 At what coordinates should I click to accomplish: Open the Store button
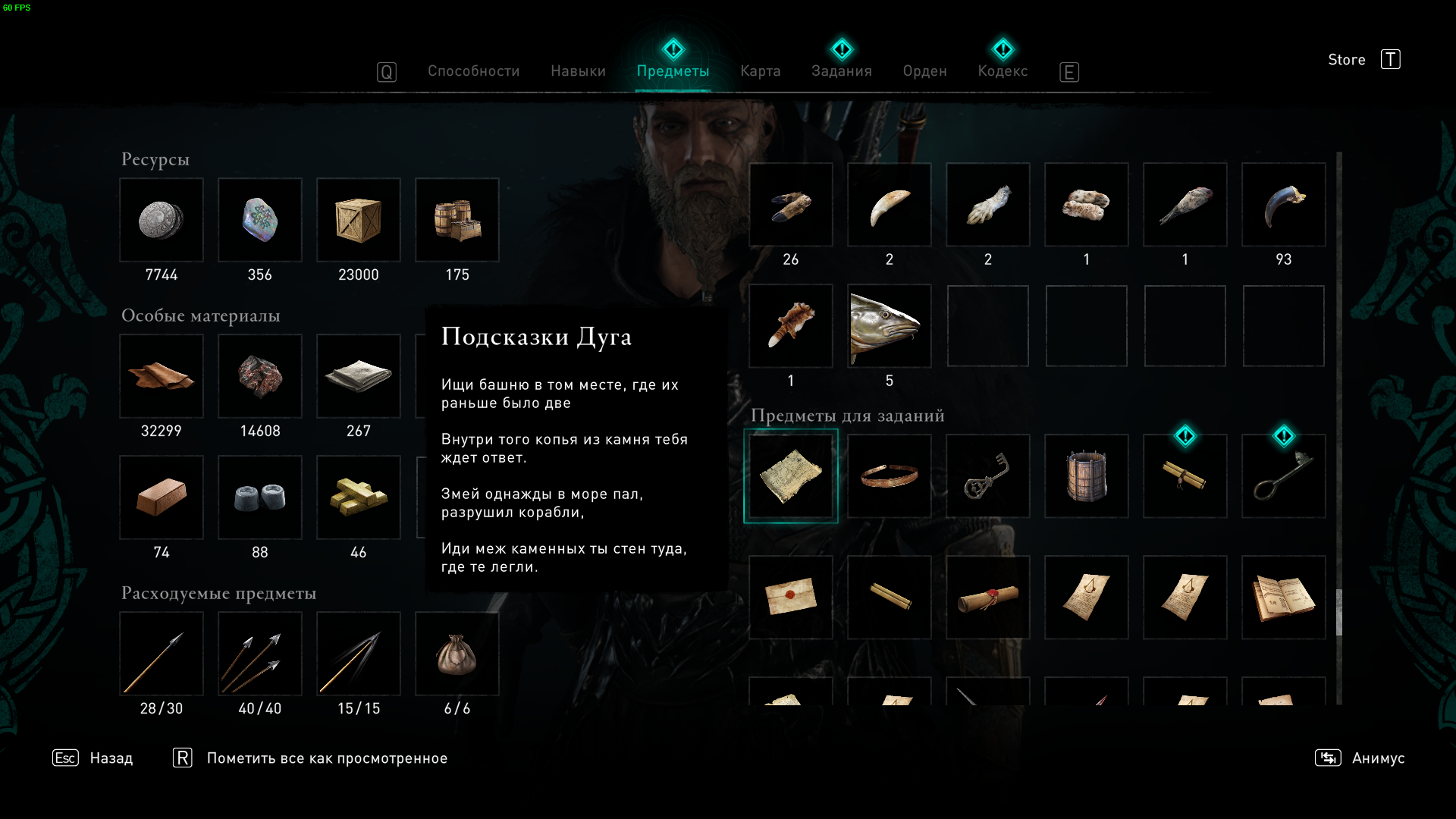(x=1363, y=59)
